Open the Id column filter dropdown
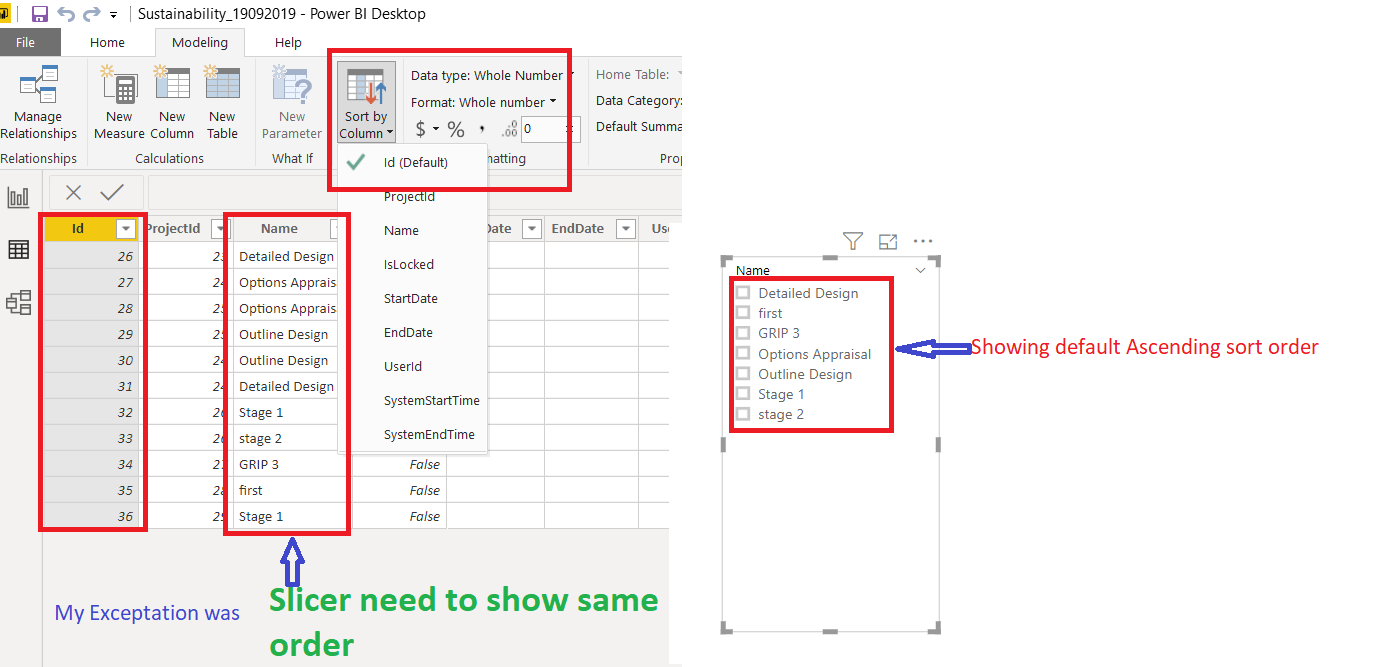1392x667 pixels. (x=126, y=229)
